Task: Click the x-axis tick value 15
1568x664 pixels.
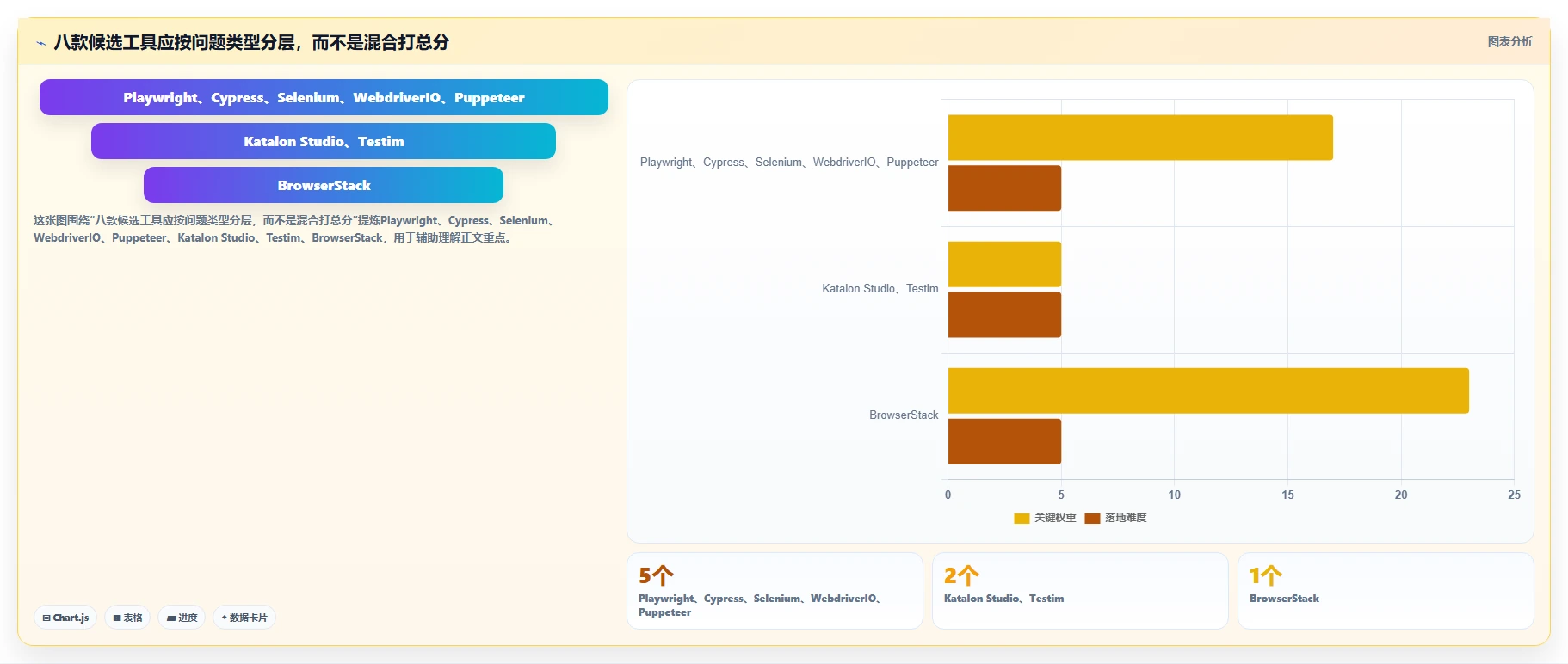Action: pos(1287,495)
